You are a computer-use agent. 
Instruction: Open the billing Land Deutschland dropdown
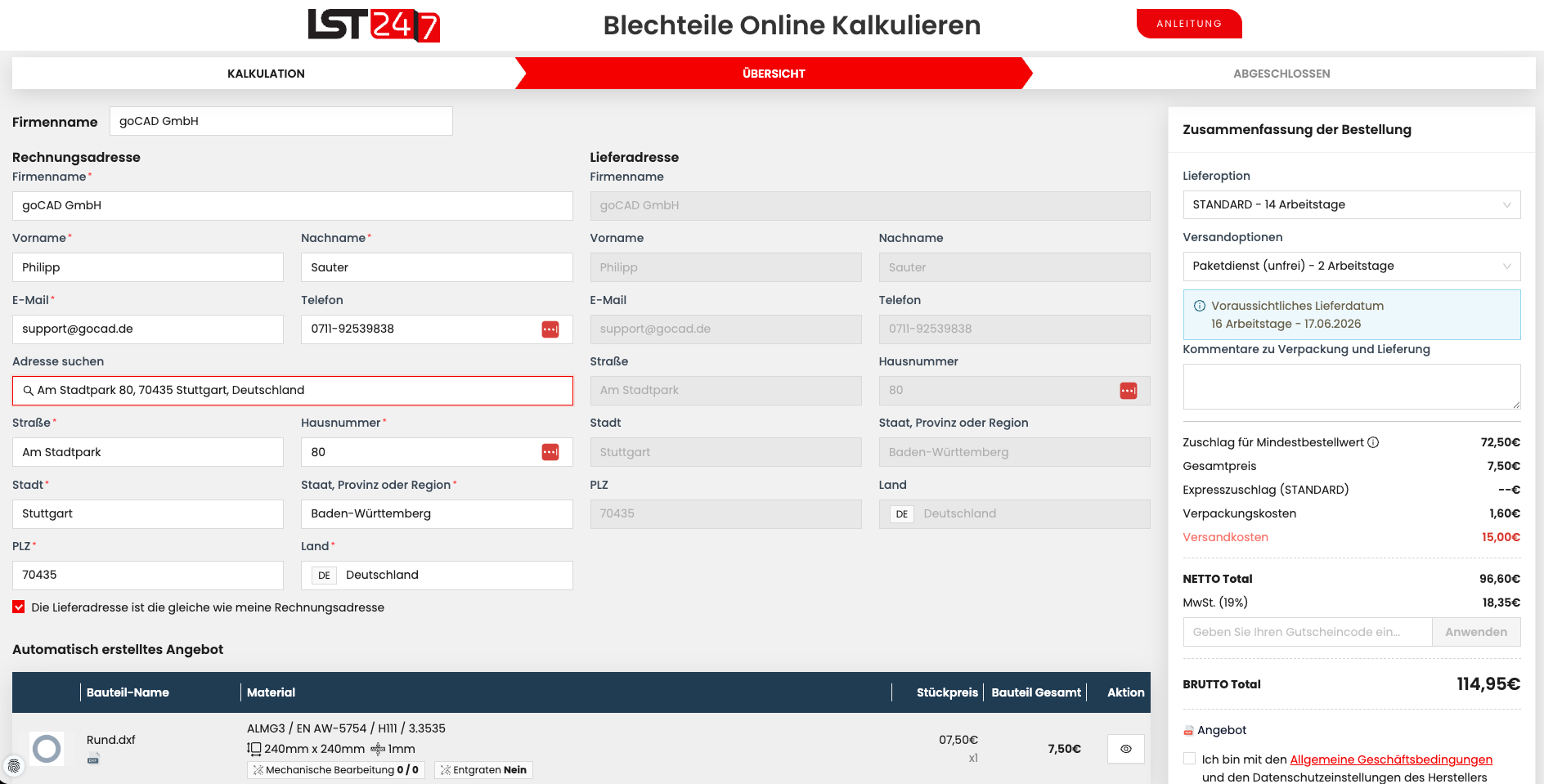click(x=437, y=576)
